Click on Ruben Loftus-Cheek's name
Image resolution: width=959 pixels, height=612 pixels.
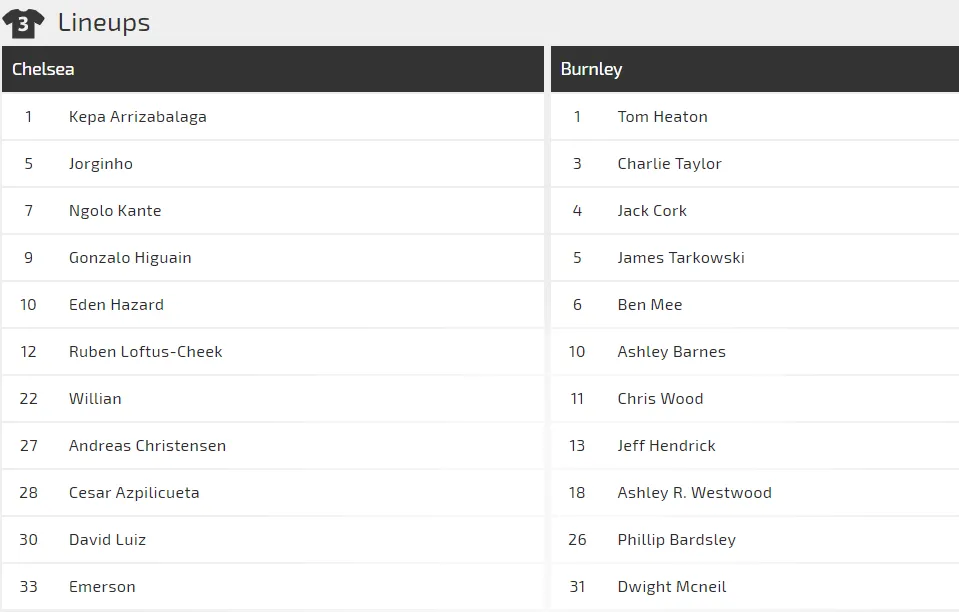point(145,352)
